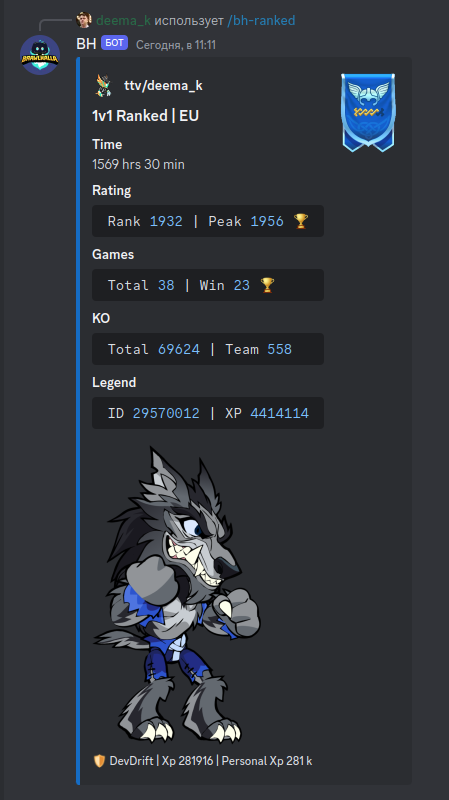This screenshot has height=800, width=449.
Task: Click the trophy emoji next to Peak 1956
Action: point(301,221)
